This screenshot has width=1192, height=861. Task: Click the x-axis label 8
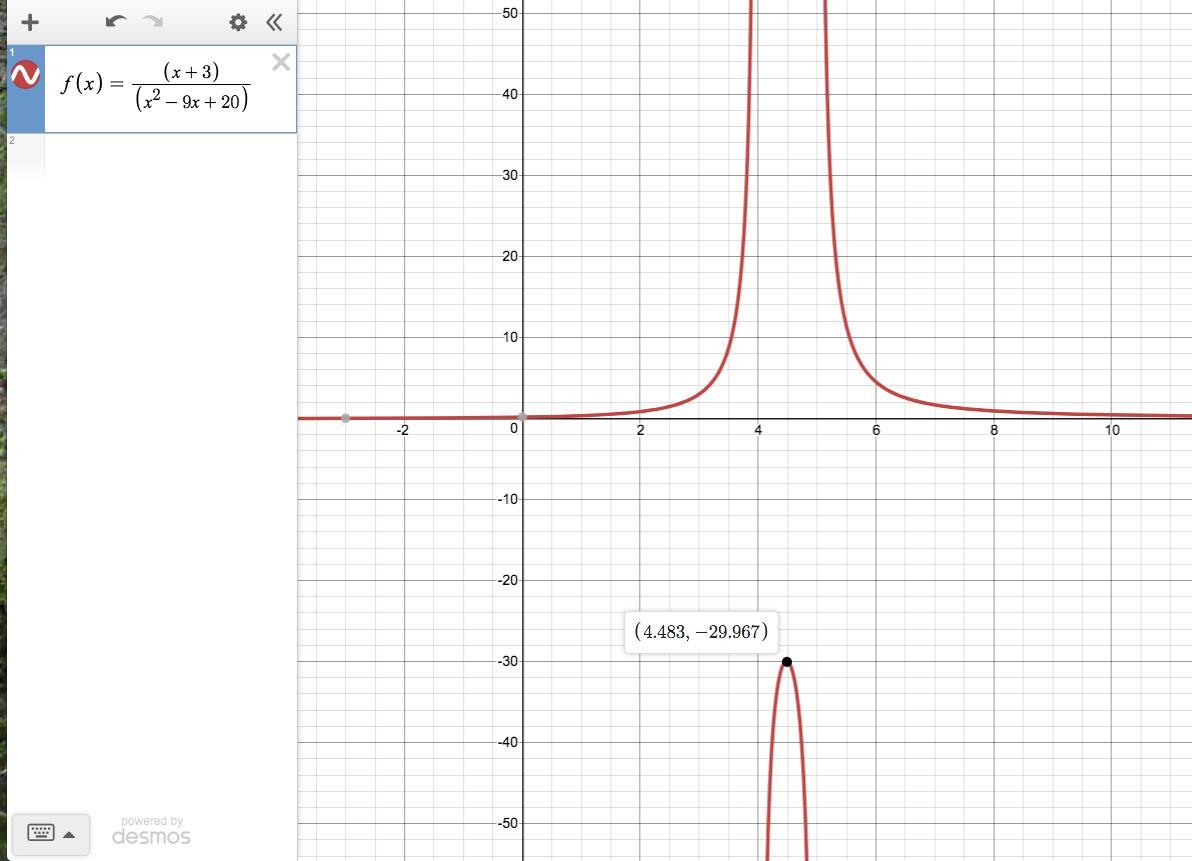point(994,430)
